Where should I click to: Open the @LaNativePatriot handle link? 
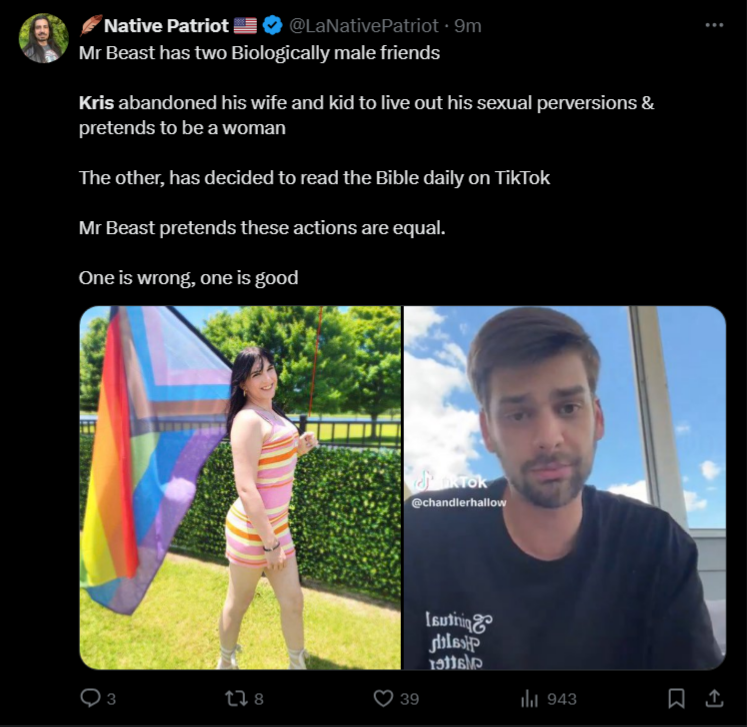[x=363, y=26]
